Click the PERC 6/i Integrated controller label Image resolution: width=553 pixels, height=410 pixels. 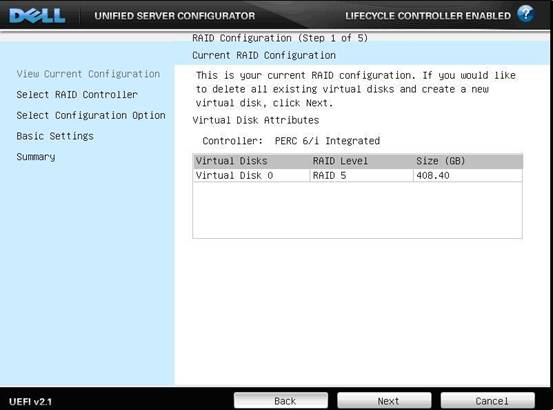point(327,141)
